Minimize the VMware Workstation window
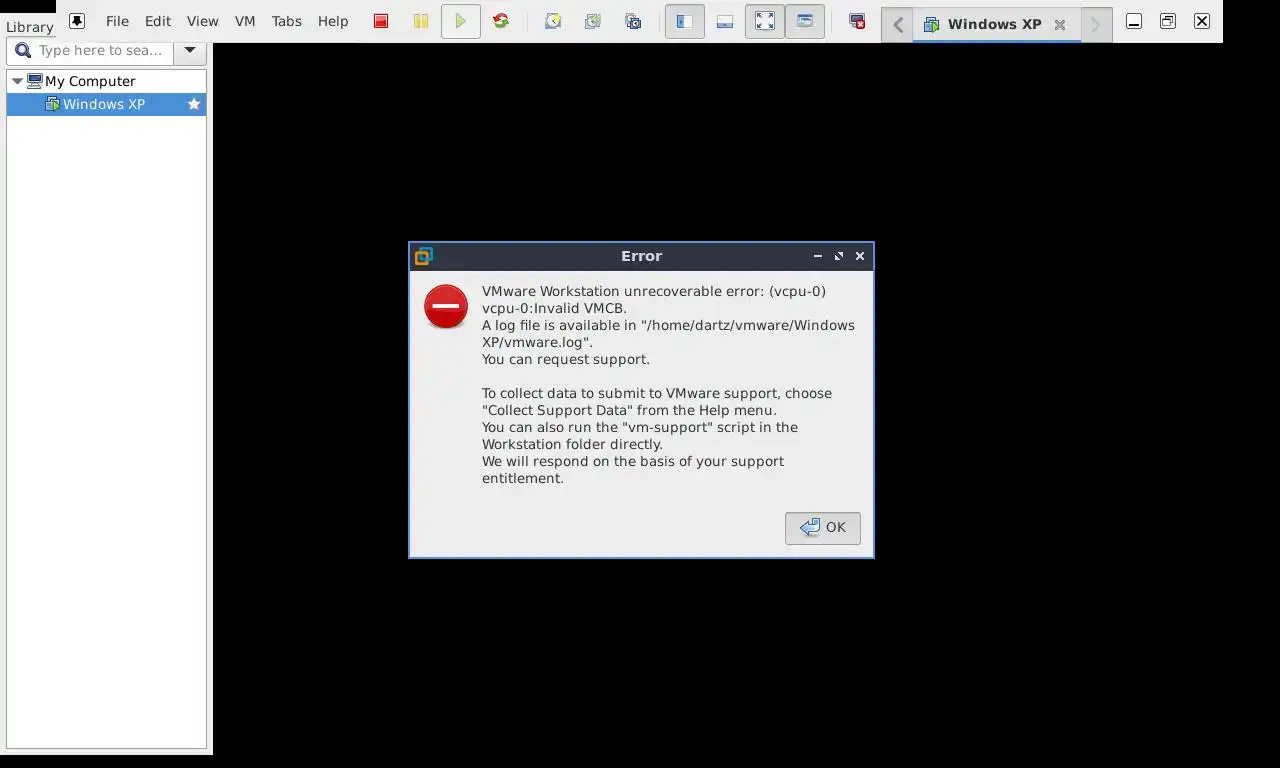 1134,21
